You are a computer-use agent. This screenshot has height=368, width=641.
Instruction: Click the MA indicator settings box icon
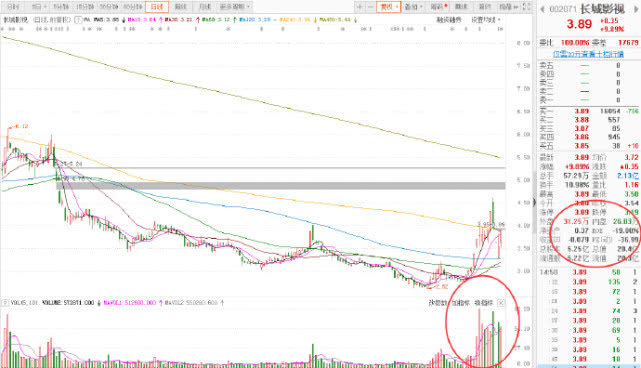(x=78, y=20)
